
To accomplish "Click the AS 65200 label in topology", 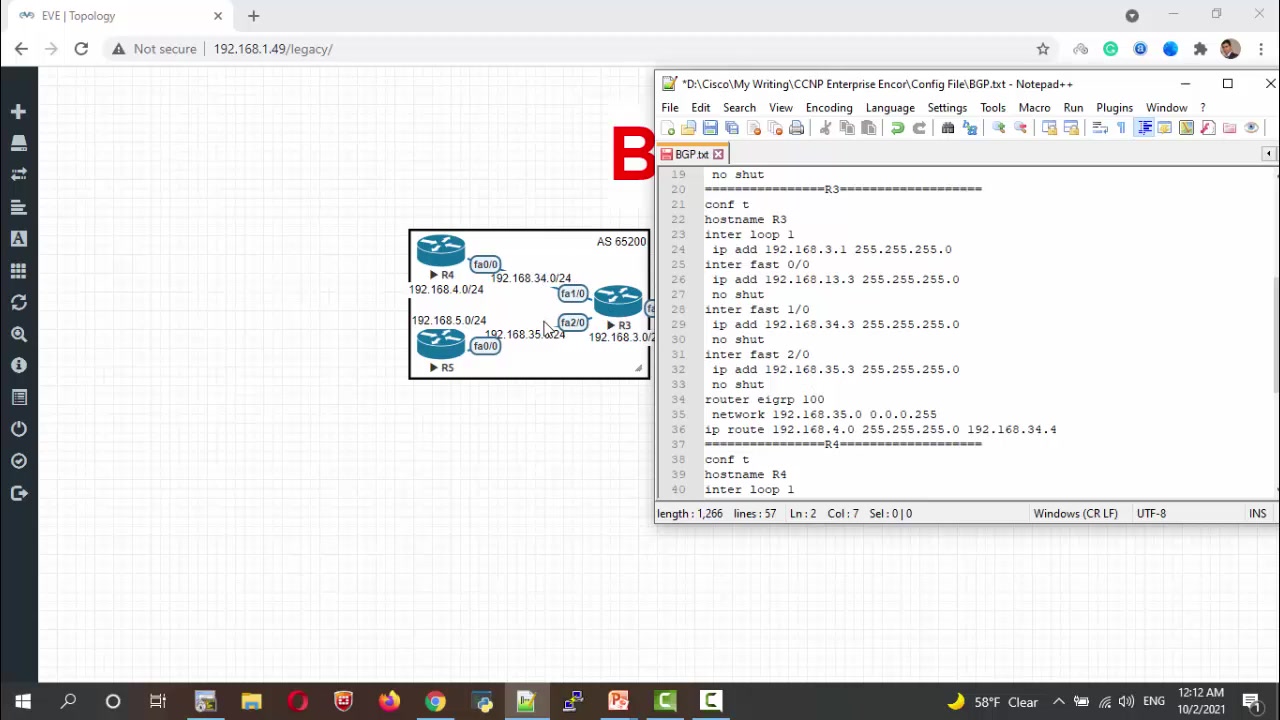I will 621,242.
